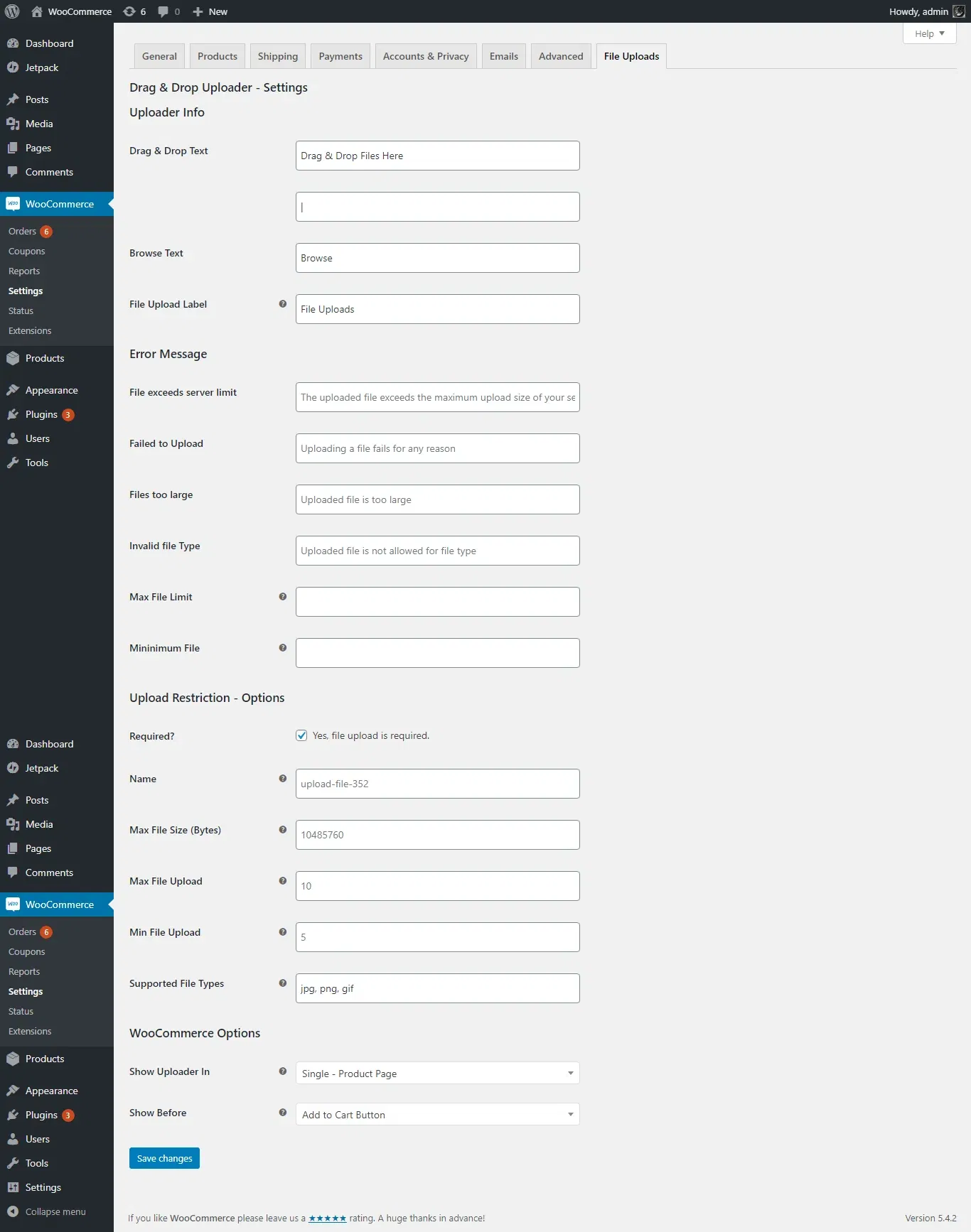This screenshot has width=971, height=1232.
Task: Select the File Uploads tab
Action: pyautogui.click(x=631, y=56)
